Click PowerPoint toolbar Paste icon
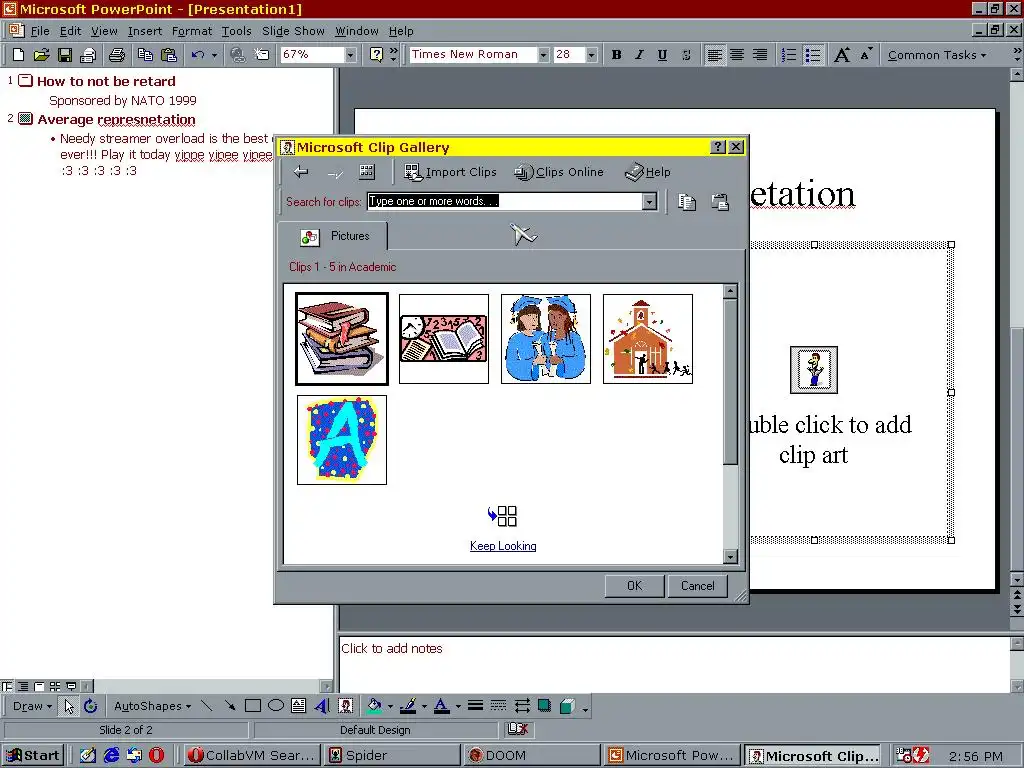 [169, 55]
